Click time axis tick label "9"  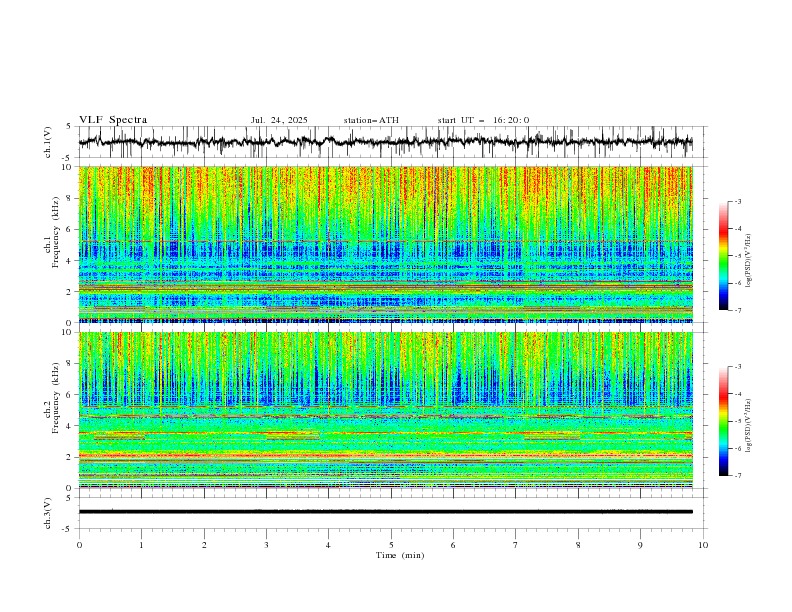click(x=640, y=545)
